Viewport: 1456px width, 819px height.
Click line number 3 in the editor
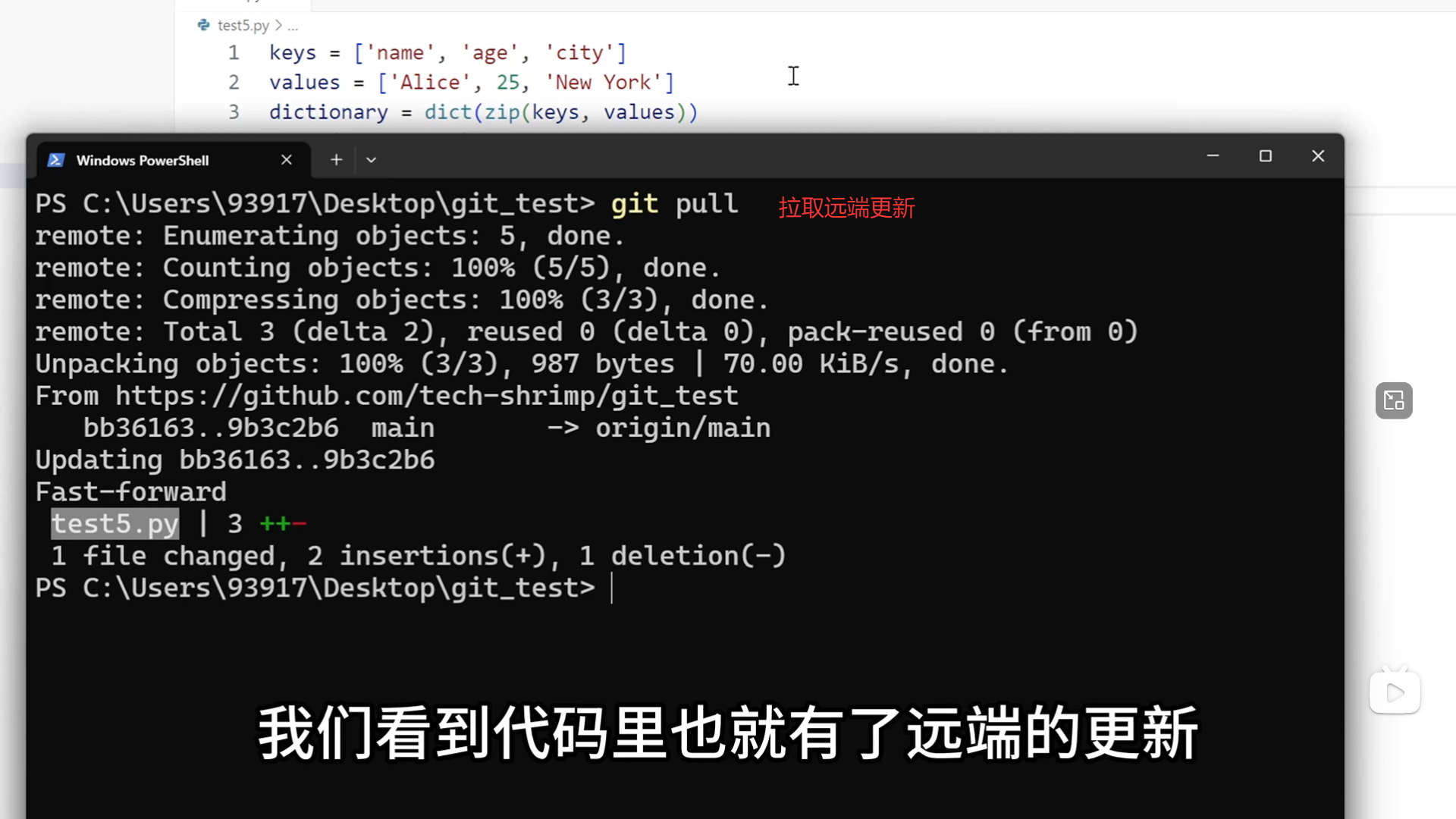click(x=234, y=112)
